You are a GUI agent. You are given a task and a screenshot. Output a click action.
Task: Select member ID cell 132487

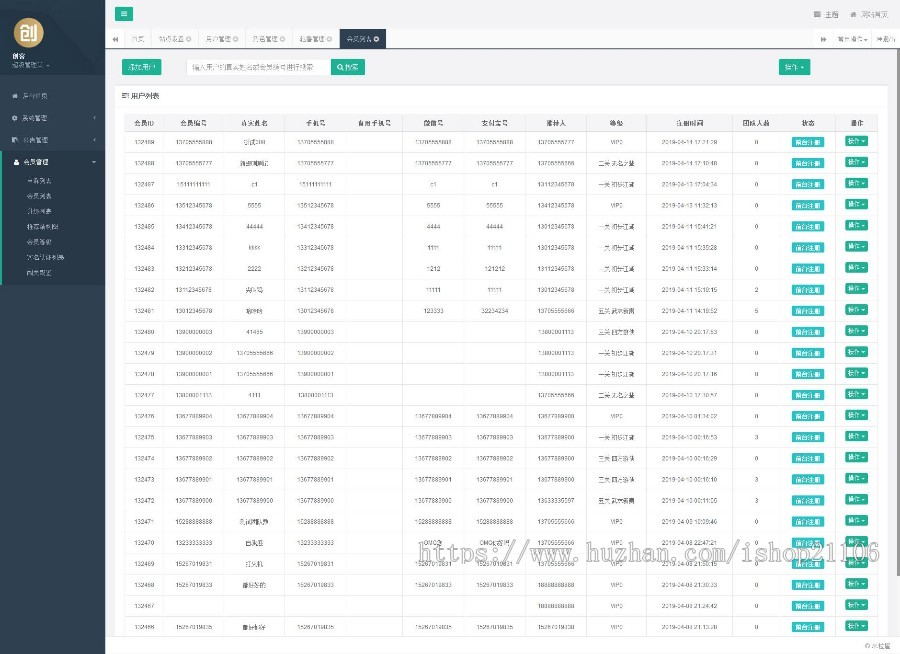click(144, 184)
